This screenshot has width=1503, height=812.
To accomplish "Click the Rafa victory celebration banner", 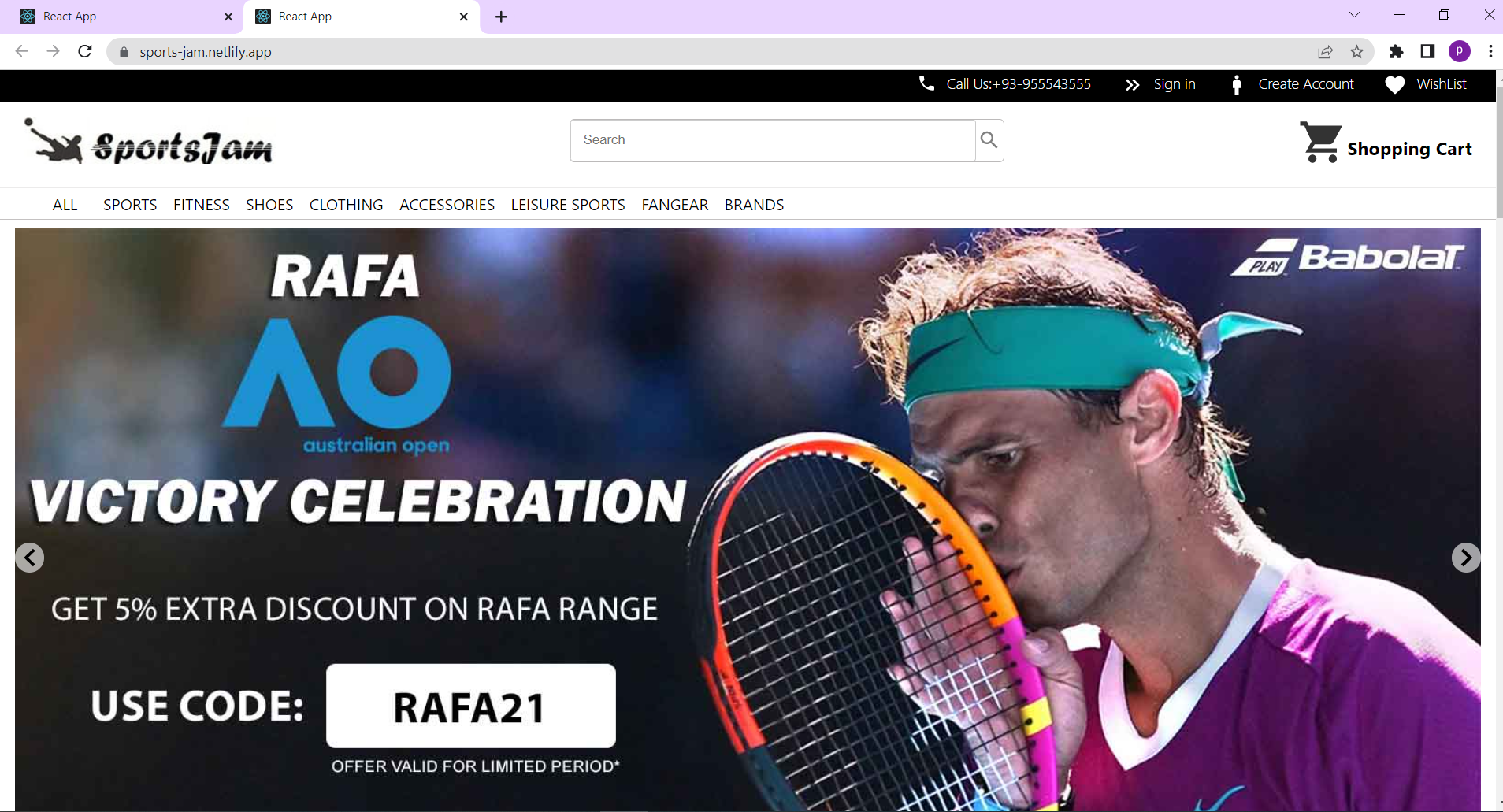I will tap(748, 520).
